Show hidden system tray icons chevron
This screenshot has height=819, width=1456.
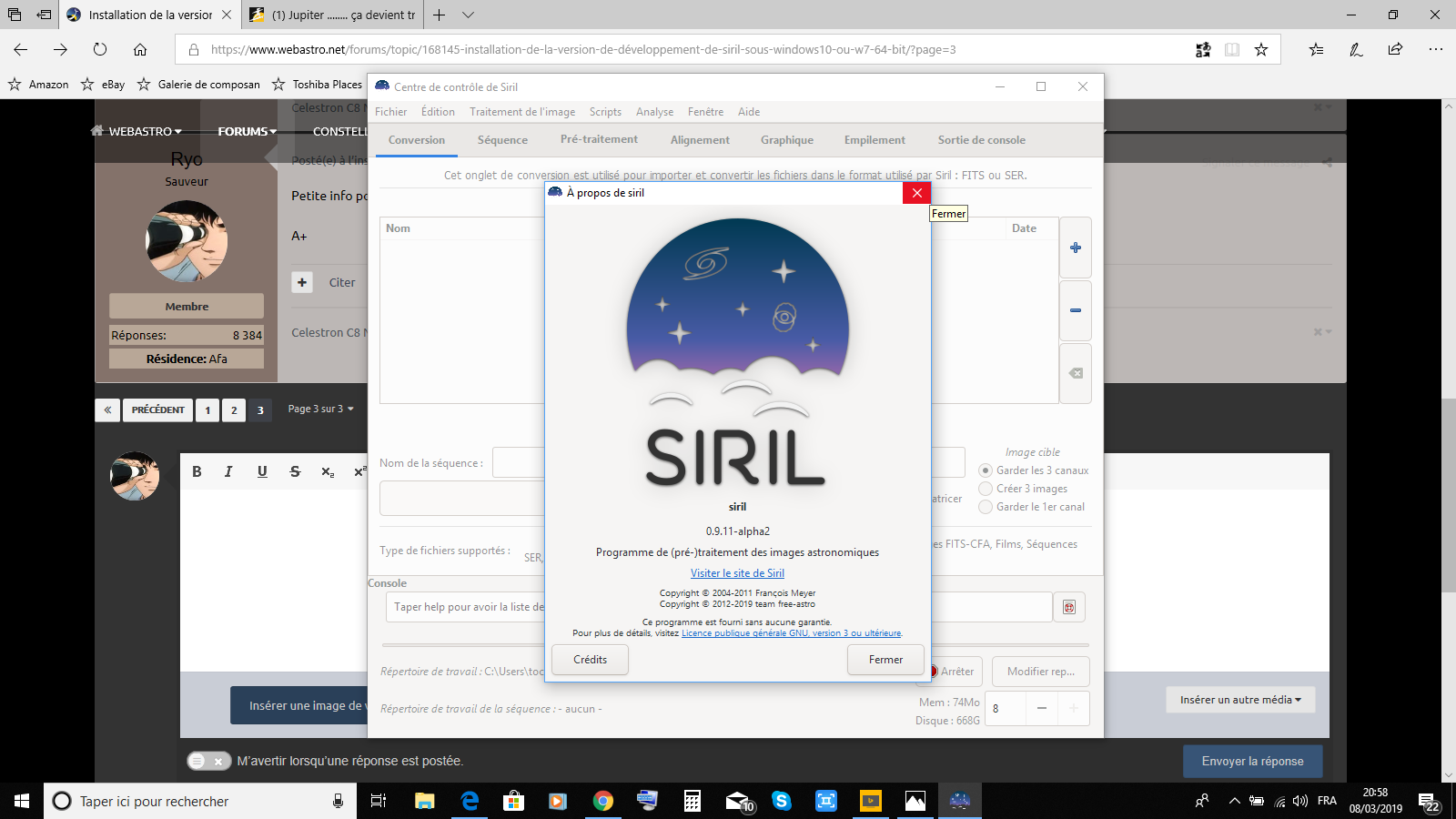1234,801
